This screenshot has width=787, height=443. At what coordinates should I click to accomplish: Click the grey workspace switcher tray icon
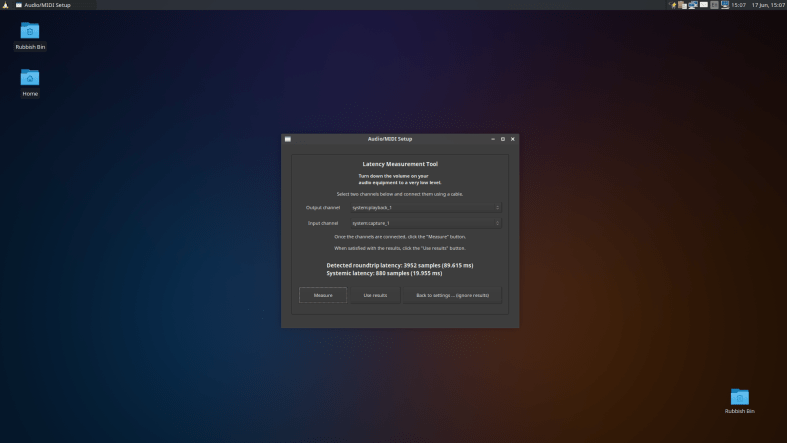714,5
